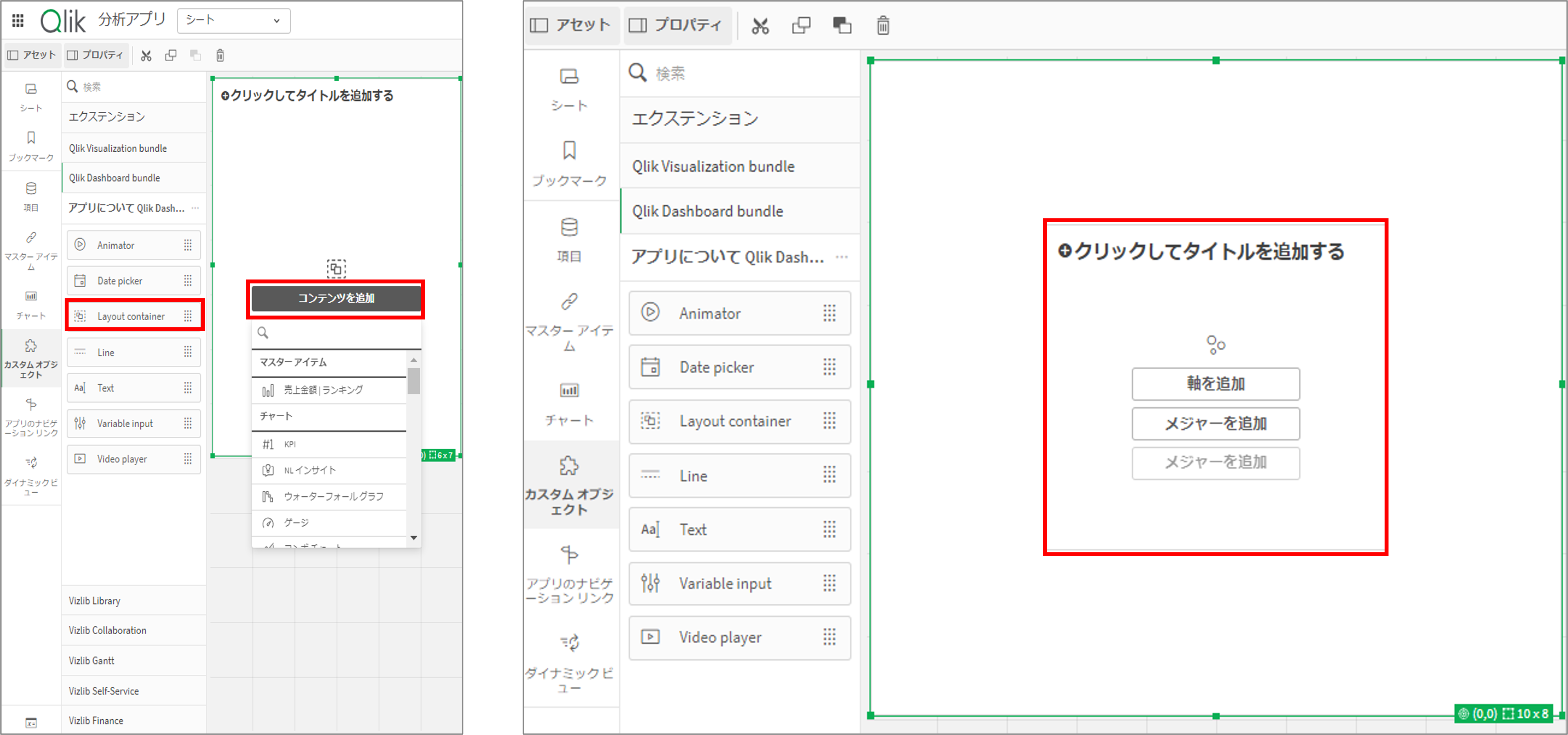This screenshot has width=1568, height=735.
Task: Focus search box in content popup list
Action: [x=336, y=333]
